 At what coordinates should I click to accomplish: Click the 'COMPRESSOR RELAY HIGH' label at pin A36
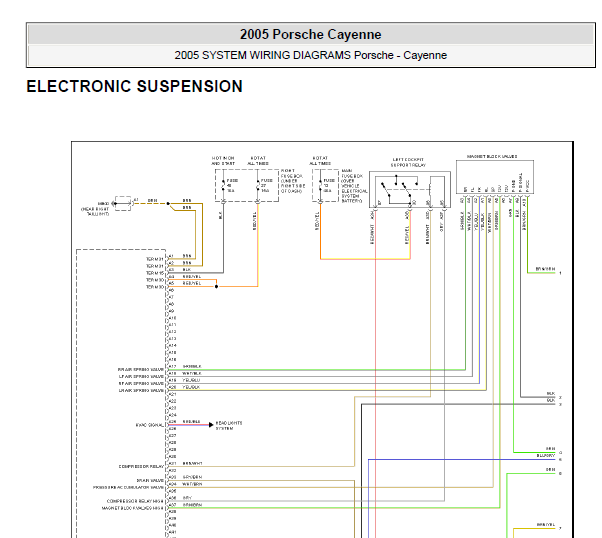tap(135, 501)
